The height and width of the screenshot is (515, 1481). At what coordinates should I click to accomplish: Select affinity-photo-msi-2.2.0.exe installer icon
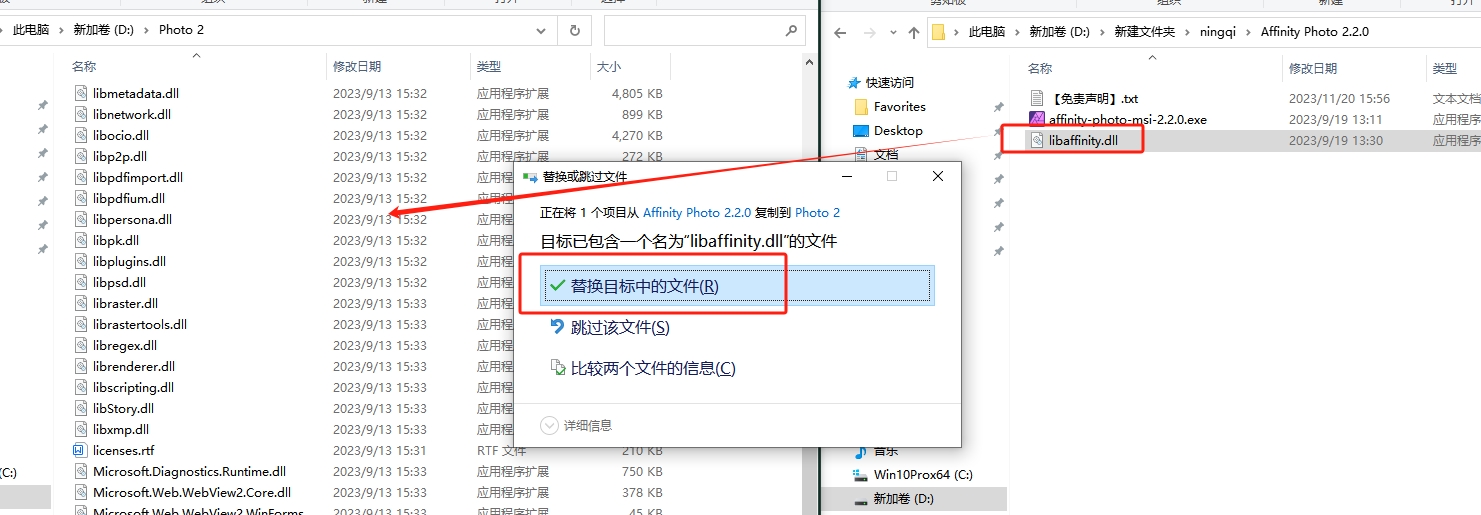(1037, 119)
